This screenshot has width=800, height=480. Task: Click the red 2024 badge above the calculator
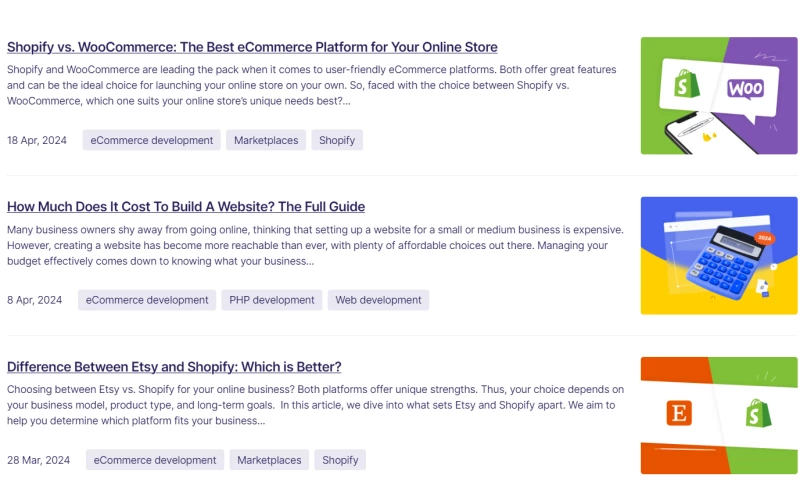point(765,239)
